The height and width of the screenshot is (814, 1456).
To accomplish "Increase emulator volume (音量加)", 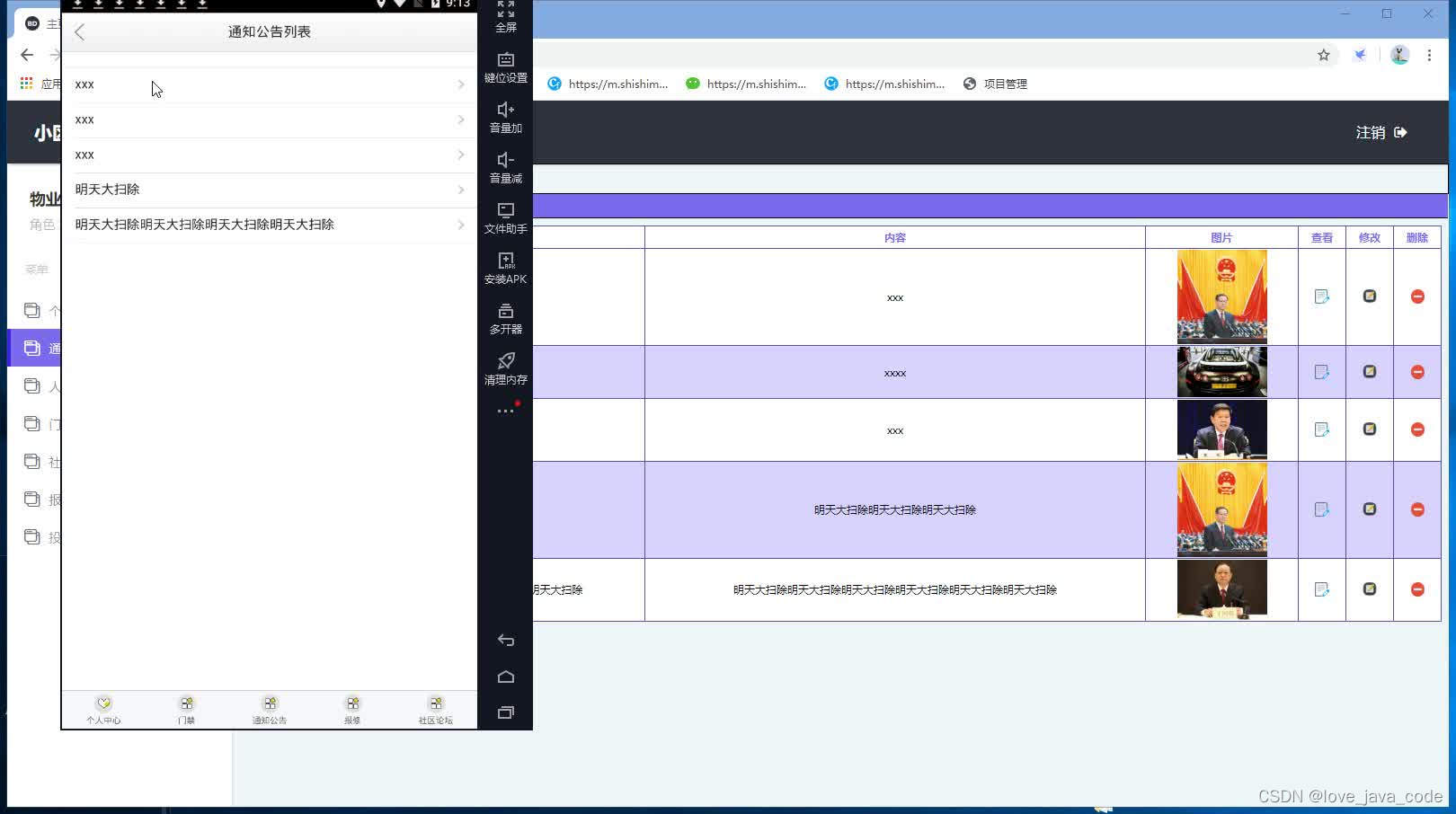I will click(506, 118).
